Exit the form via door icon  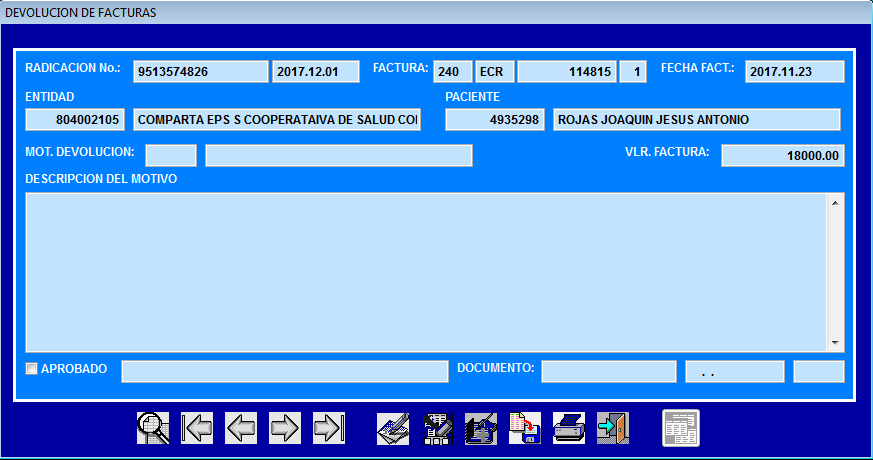(x=613, y=428)
